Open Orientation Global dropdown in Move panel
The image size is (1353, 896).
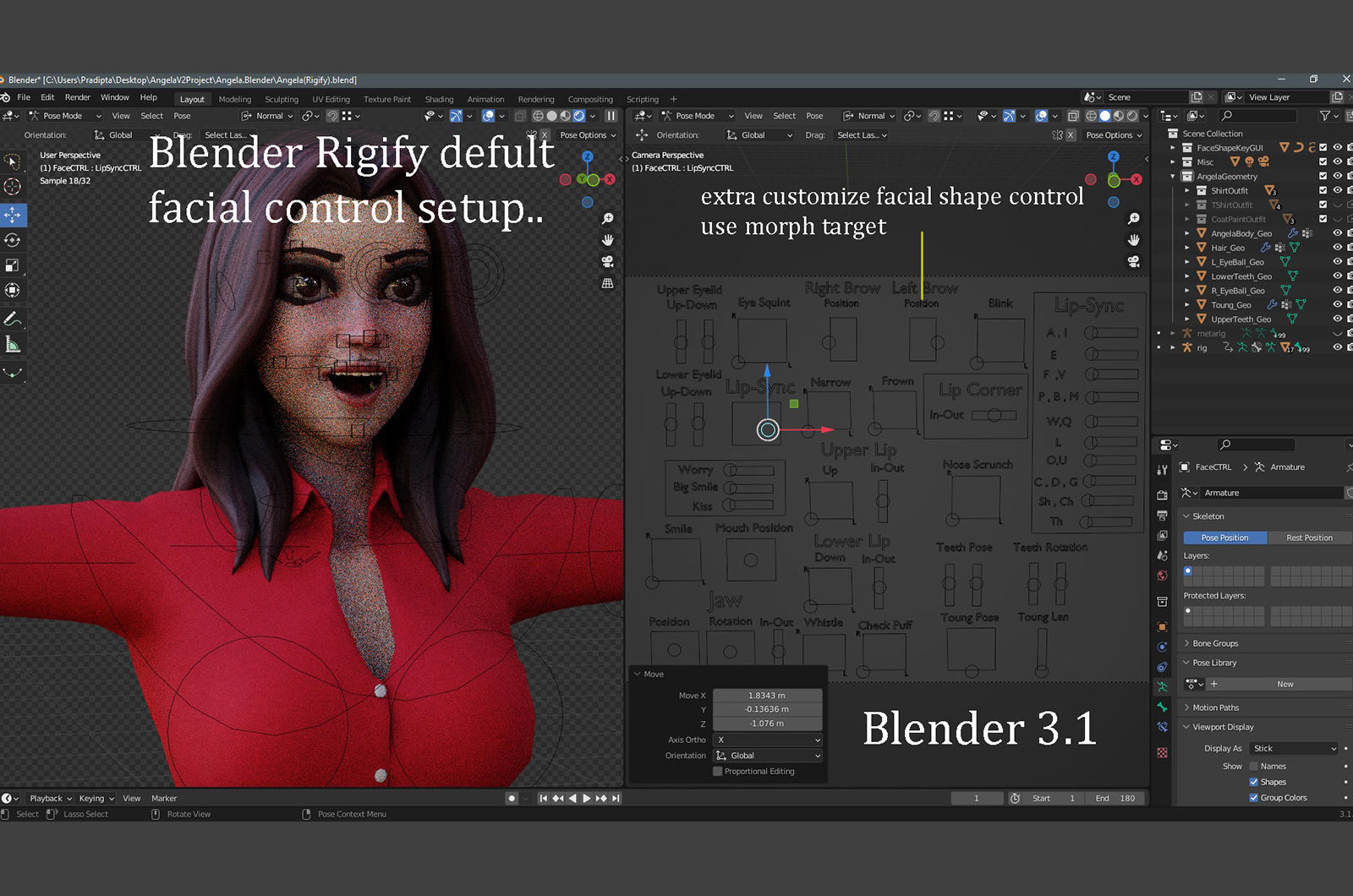768,756
